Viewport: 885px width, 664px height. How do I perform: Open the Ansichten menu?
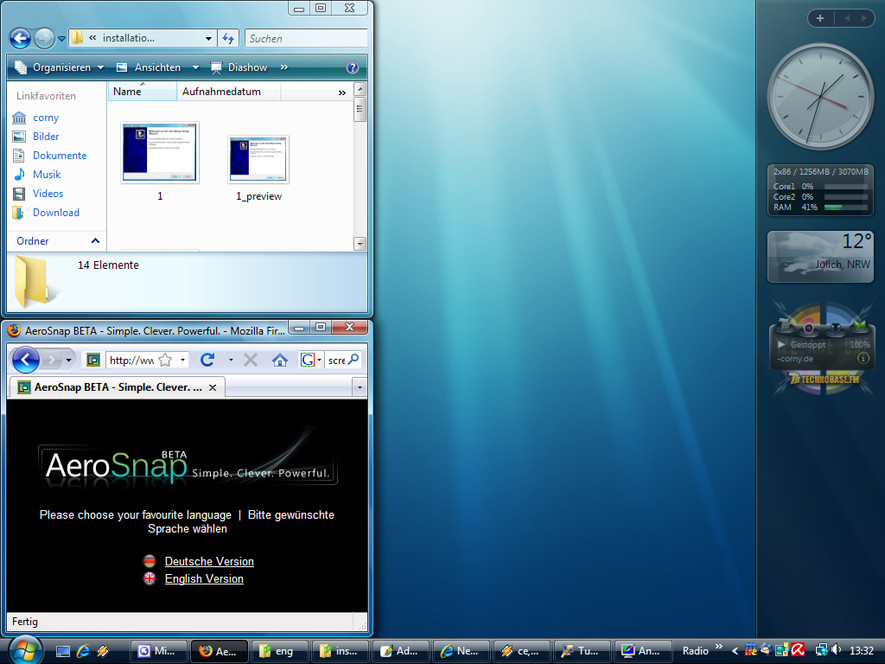coord(149,67)
